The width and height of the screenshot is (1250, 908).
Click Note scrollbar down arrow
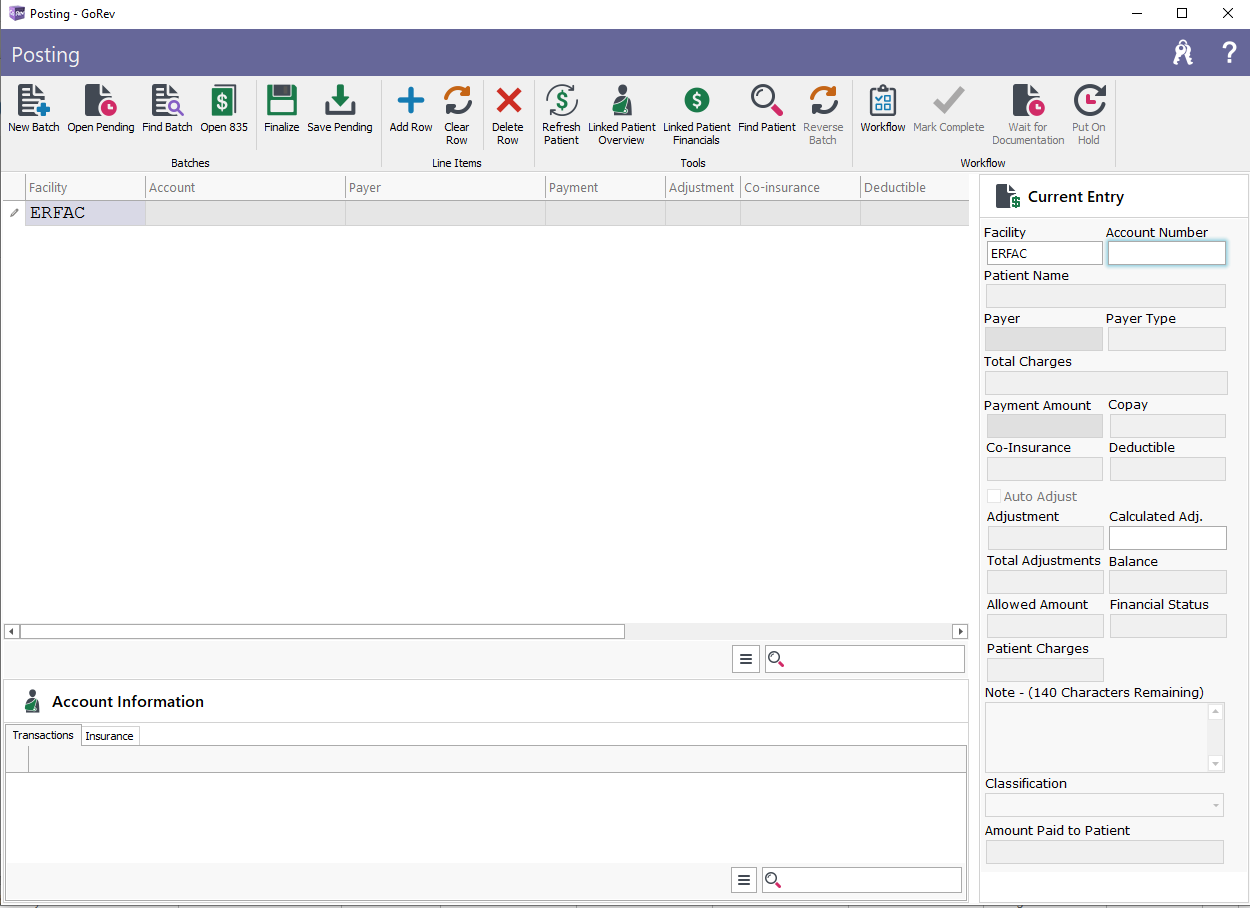point(1216,764)
